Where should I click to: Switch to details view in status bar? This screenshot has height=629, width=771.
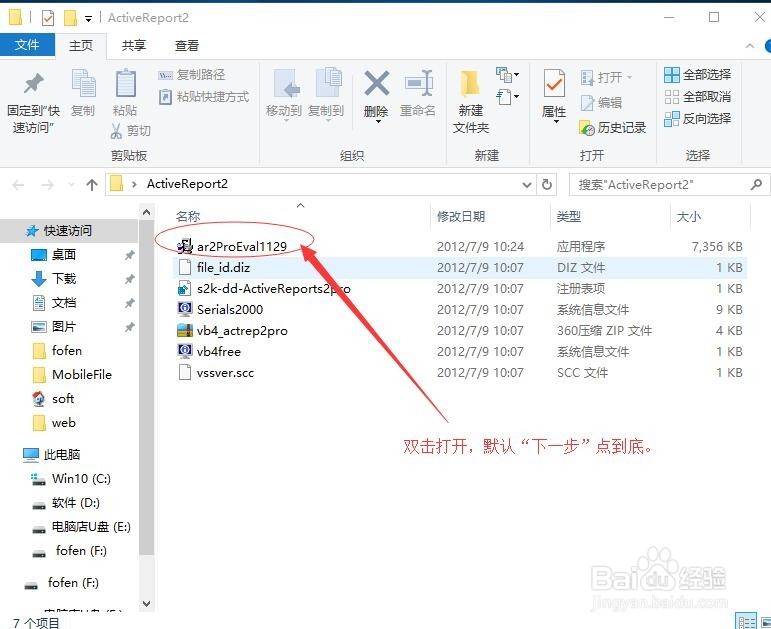tap(745, 621)
